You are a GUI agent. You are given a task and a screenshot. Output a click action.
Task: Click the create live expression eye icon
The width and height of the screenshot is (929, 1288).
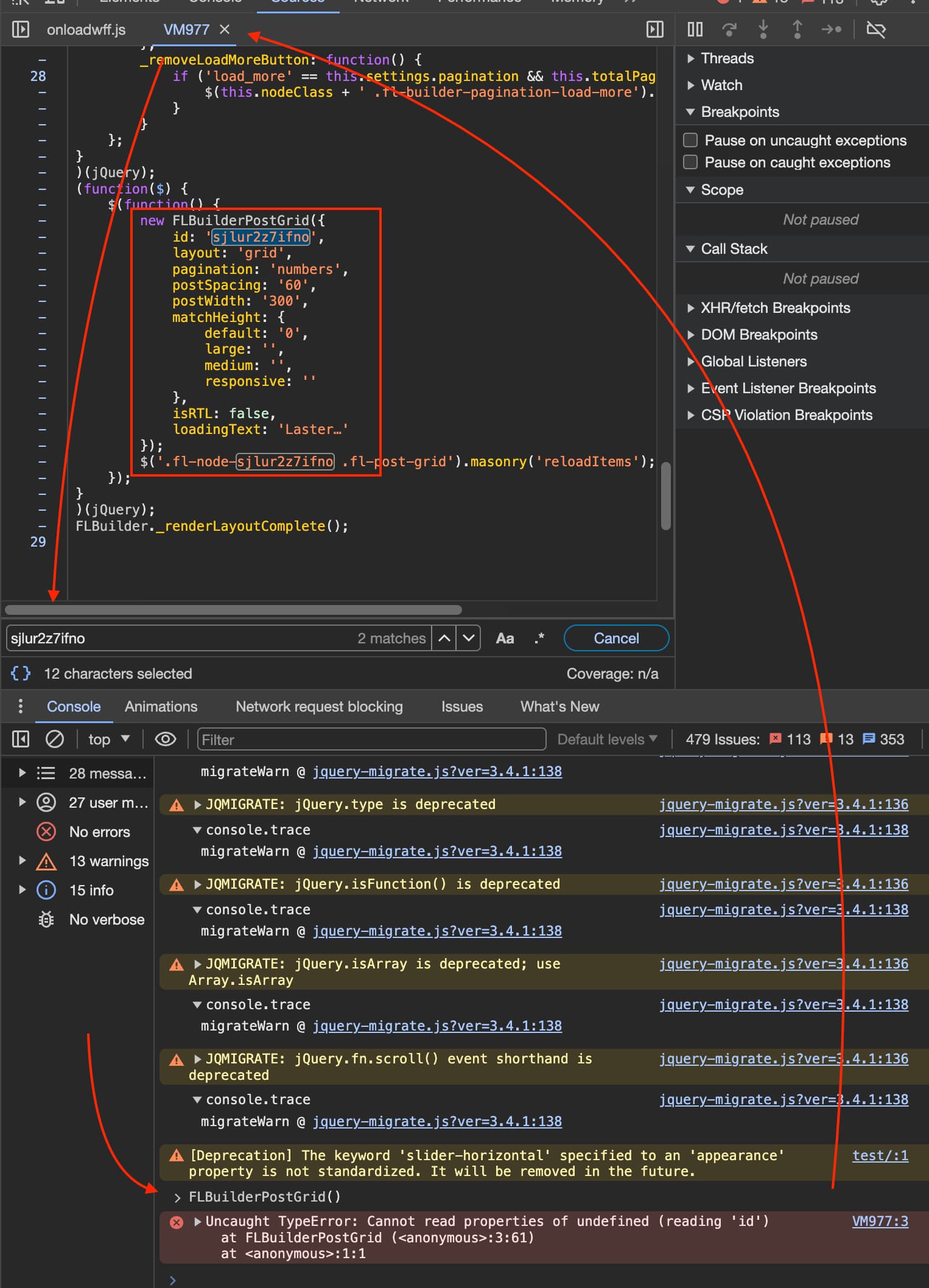[x=165, y=739]
